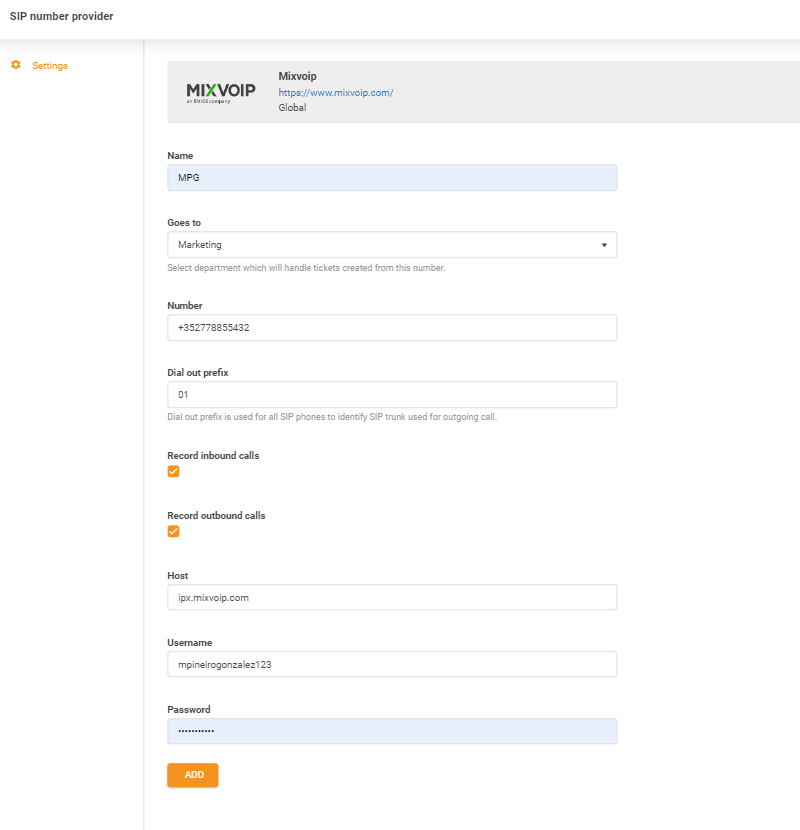Click the Record inbound calls label
Viewport: 800px width, 830px height.
coord(213,456)
